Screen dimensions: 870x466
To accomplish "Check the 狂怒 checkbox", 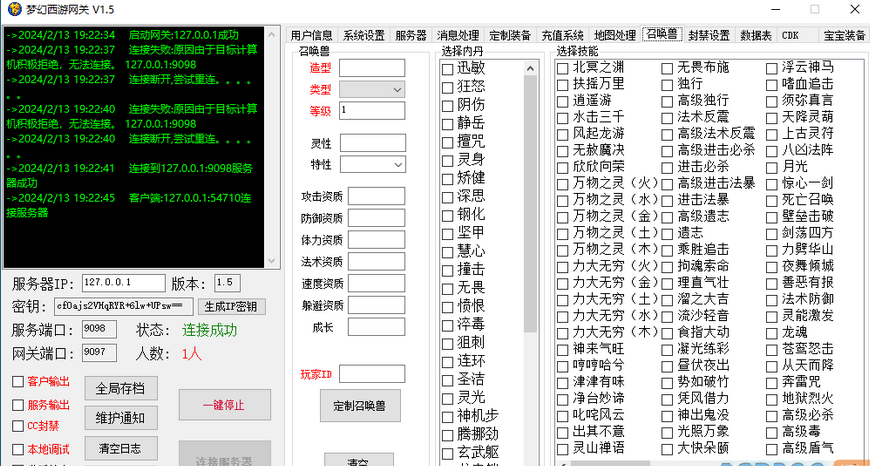I will [447, 88].
